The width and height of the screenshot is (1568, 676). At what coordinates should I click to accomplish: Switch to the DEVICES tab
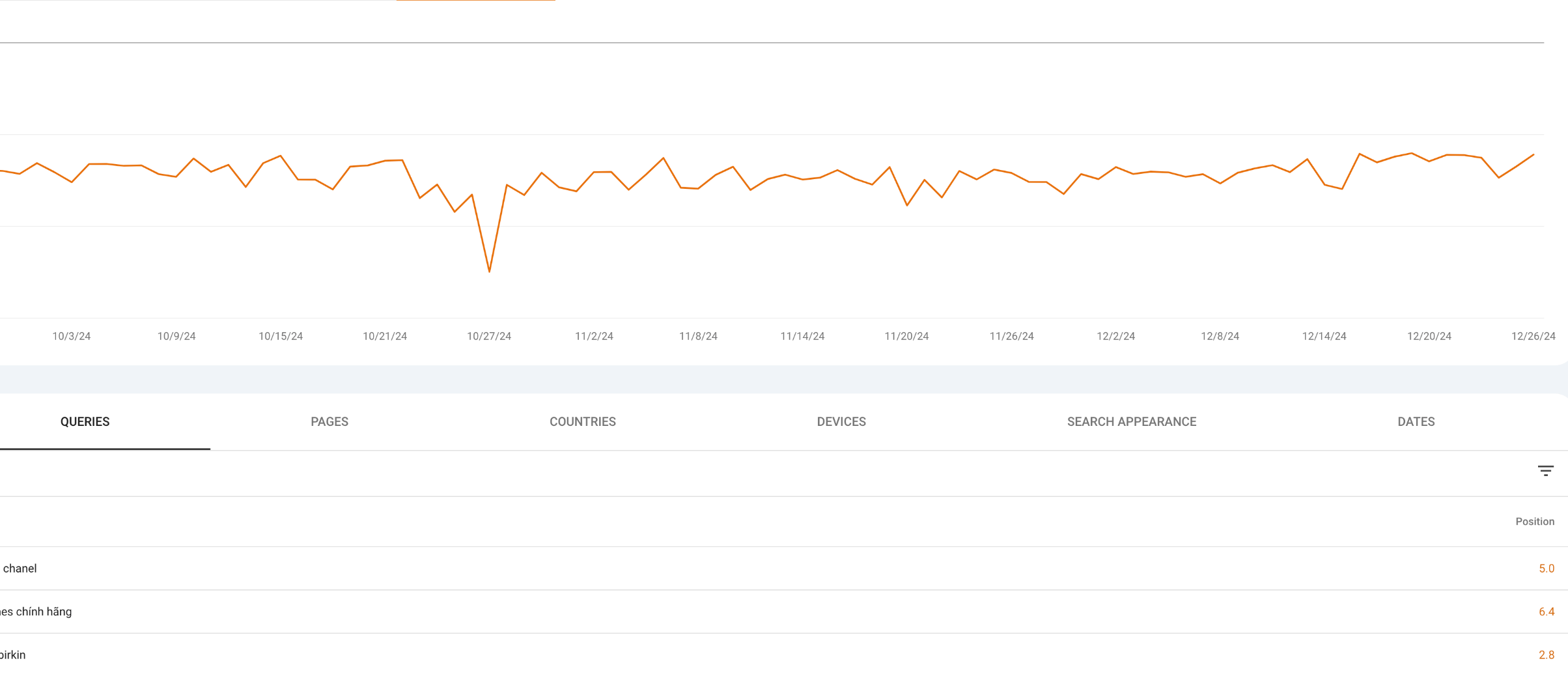point(841,421)
